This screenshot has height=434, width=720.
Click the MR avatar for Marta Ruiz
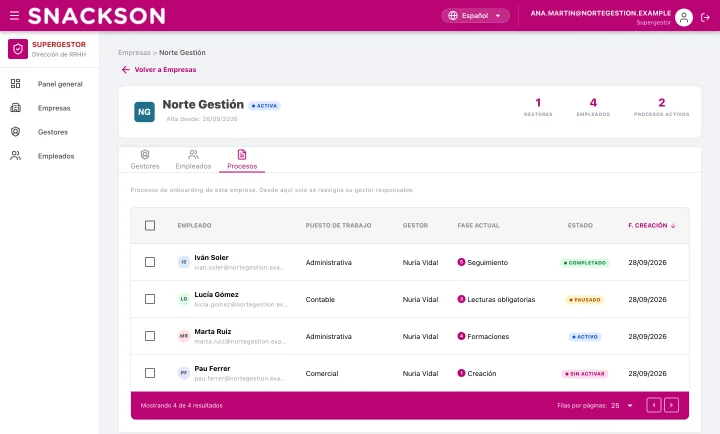coord(184,336)
